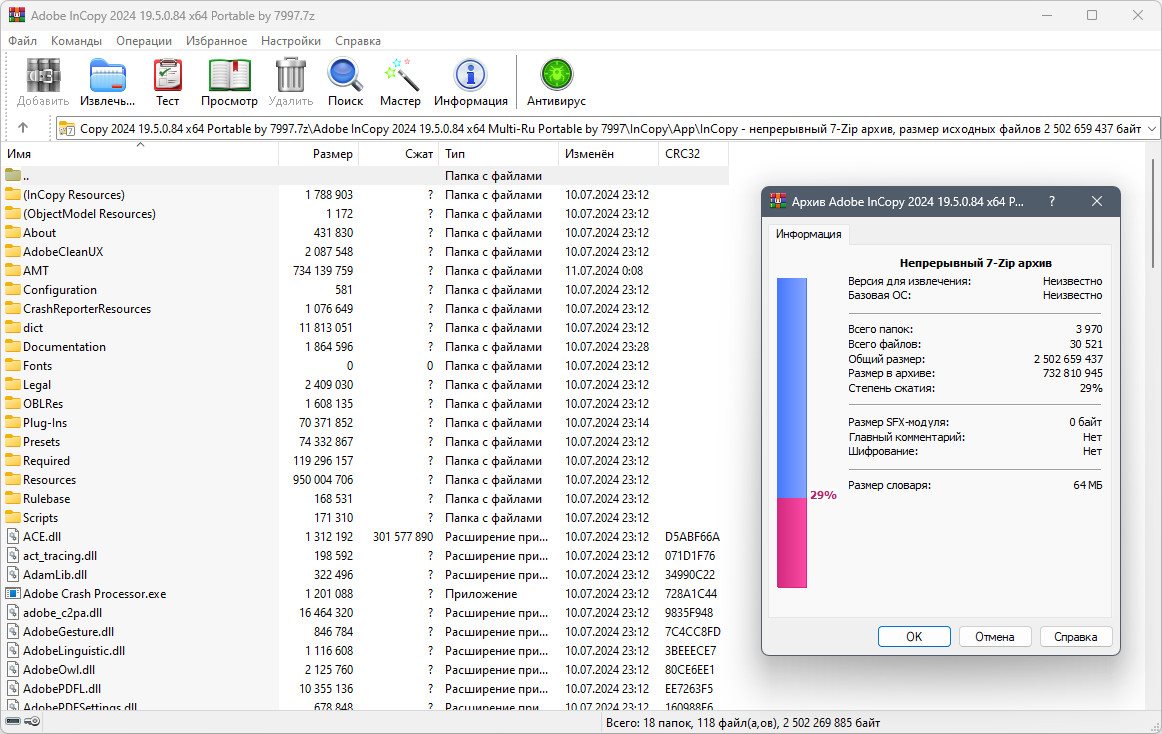The width and height of the screenshot is (1162, 734).
Task: Open the Информация (Info) toolbar icon
Action: (x=470, y=76)
